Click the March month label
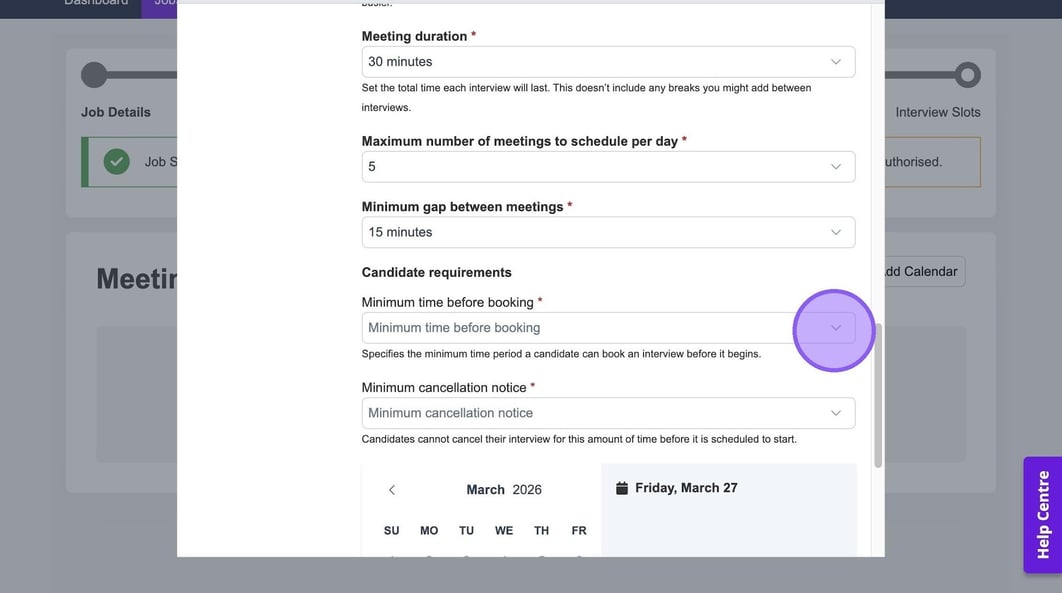The image size is (1062, 593). [485, 490]
